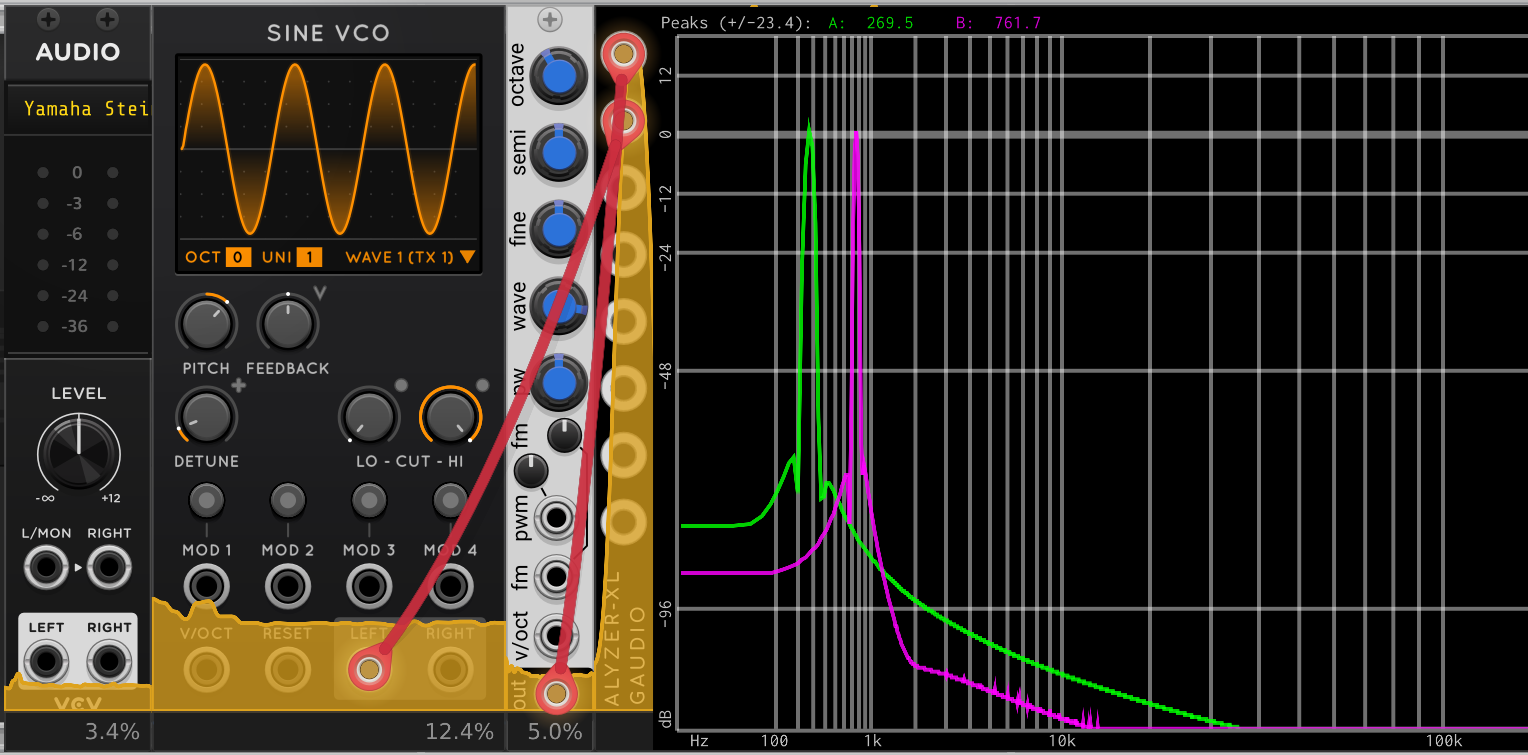Image resolution: width=1528 pixels, height=755 pixels.
Task: Open the WAVE 1 (TX 1) waveform dropdown
Action: [410, 257]
